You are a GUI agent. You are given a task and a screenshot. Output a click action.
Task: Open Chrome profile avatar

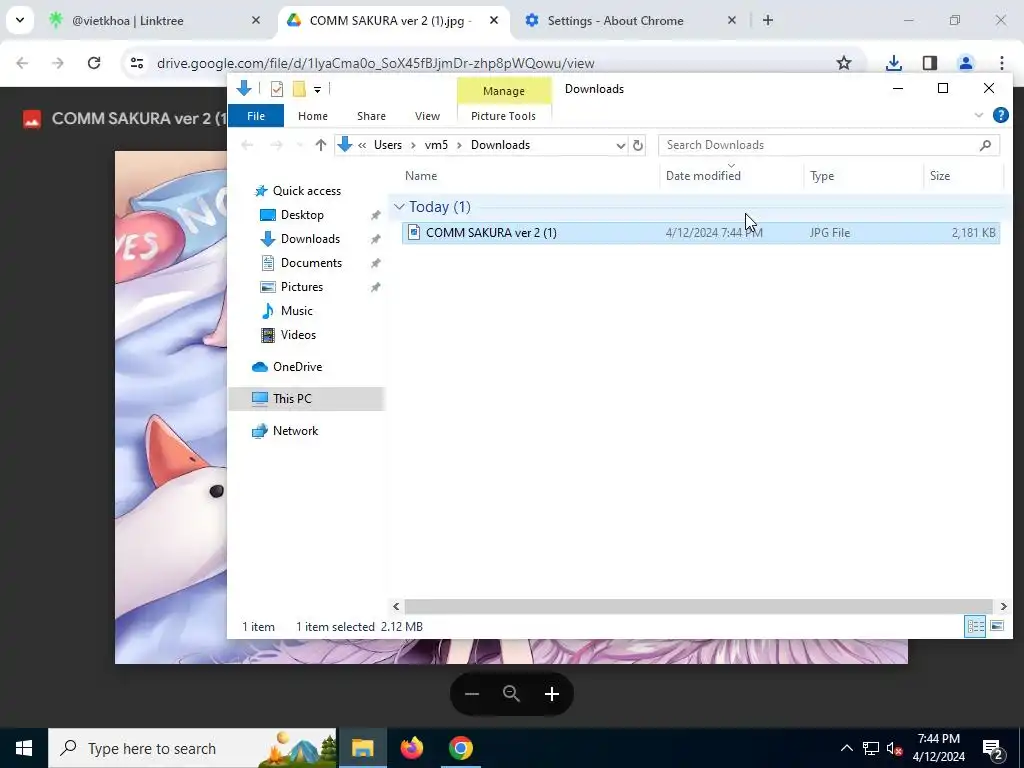pos(966,63)
